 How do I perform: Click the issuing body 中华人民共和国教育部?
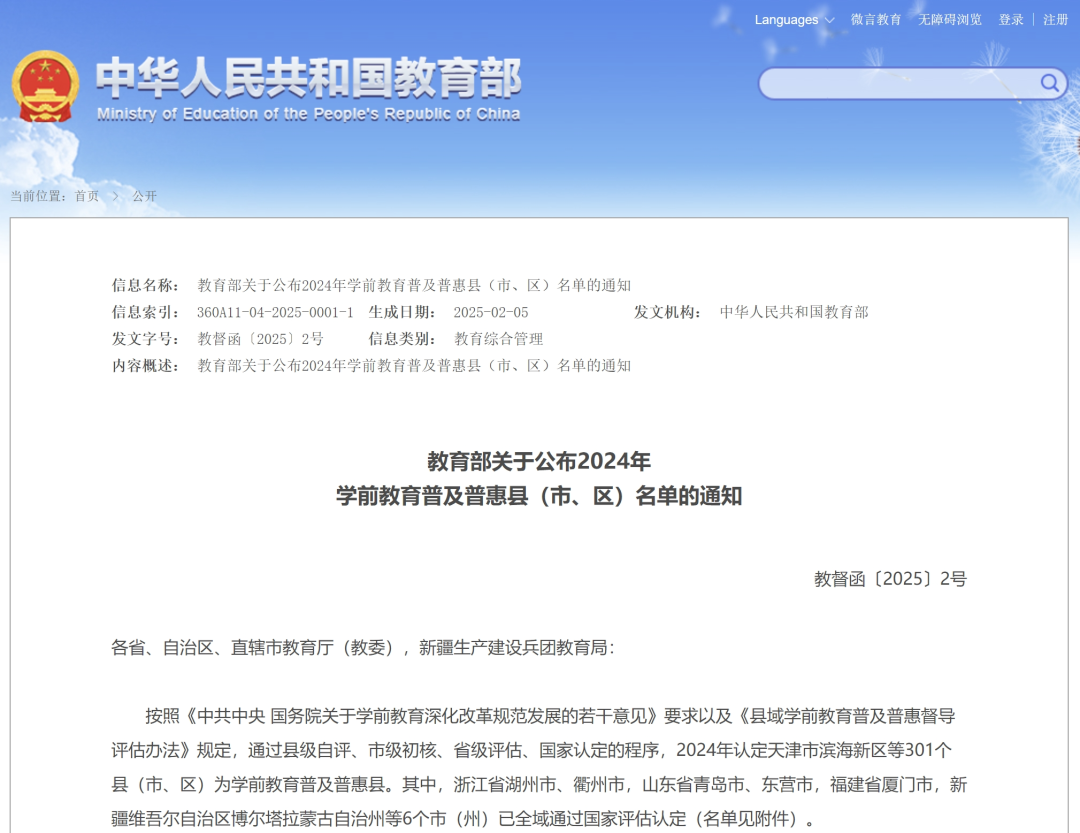pyautogui.click(x=794, y=312)
